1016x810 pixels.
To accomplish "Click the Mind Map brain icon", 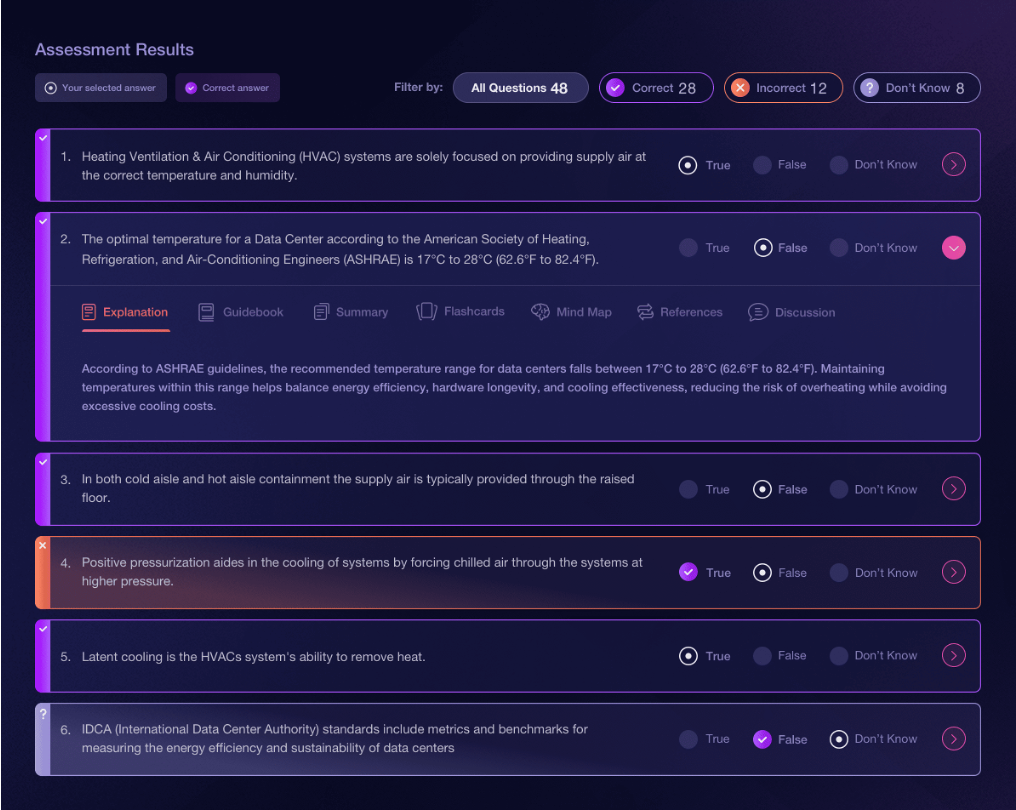I will 540,312.
